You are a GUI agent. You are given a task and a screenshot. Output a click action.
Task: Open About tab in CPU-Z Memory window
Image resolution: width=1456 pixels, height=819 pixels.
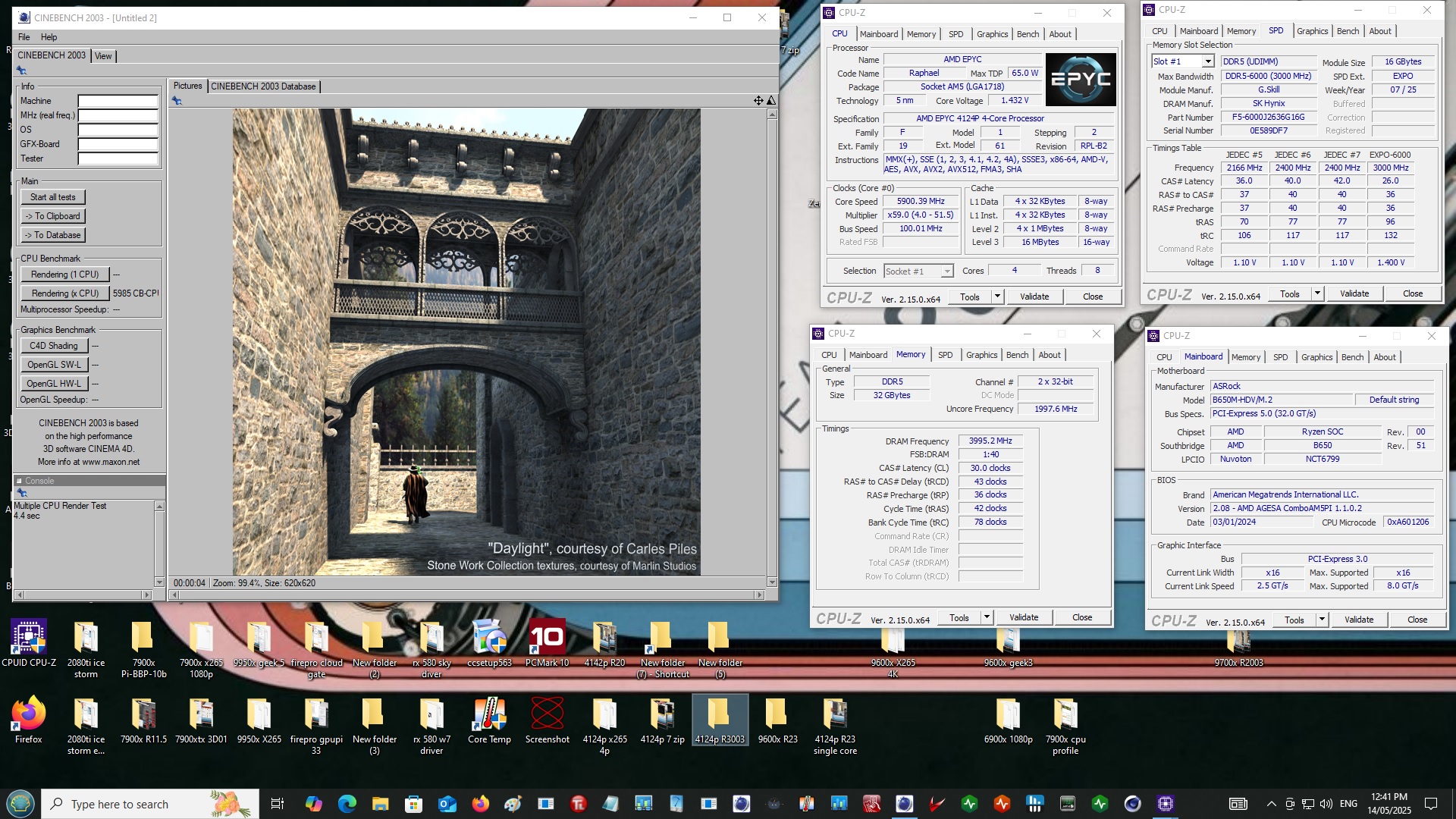[1049, 355]
